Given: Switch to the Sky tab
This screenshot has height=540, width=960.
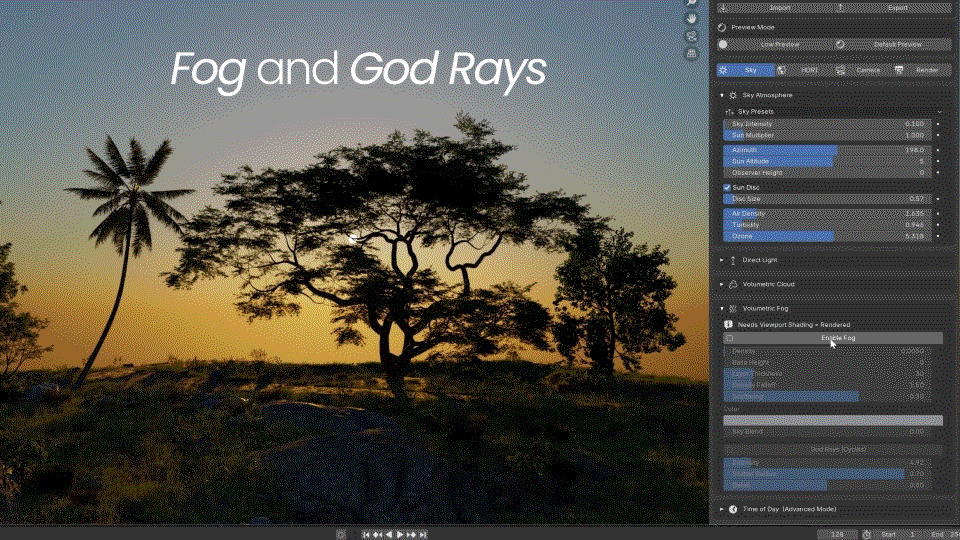Looking at the screenshot, I should point(745,70).
